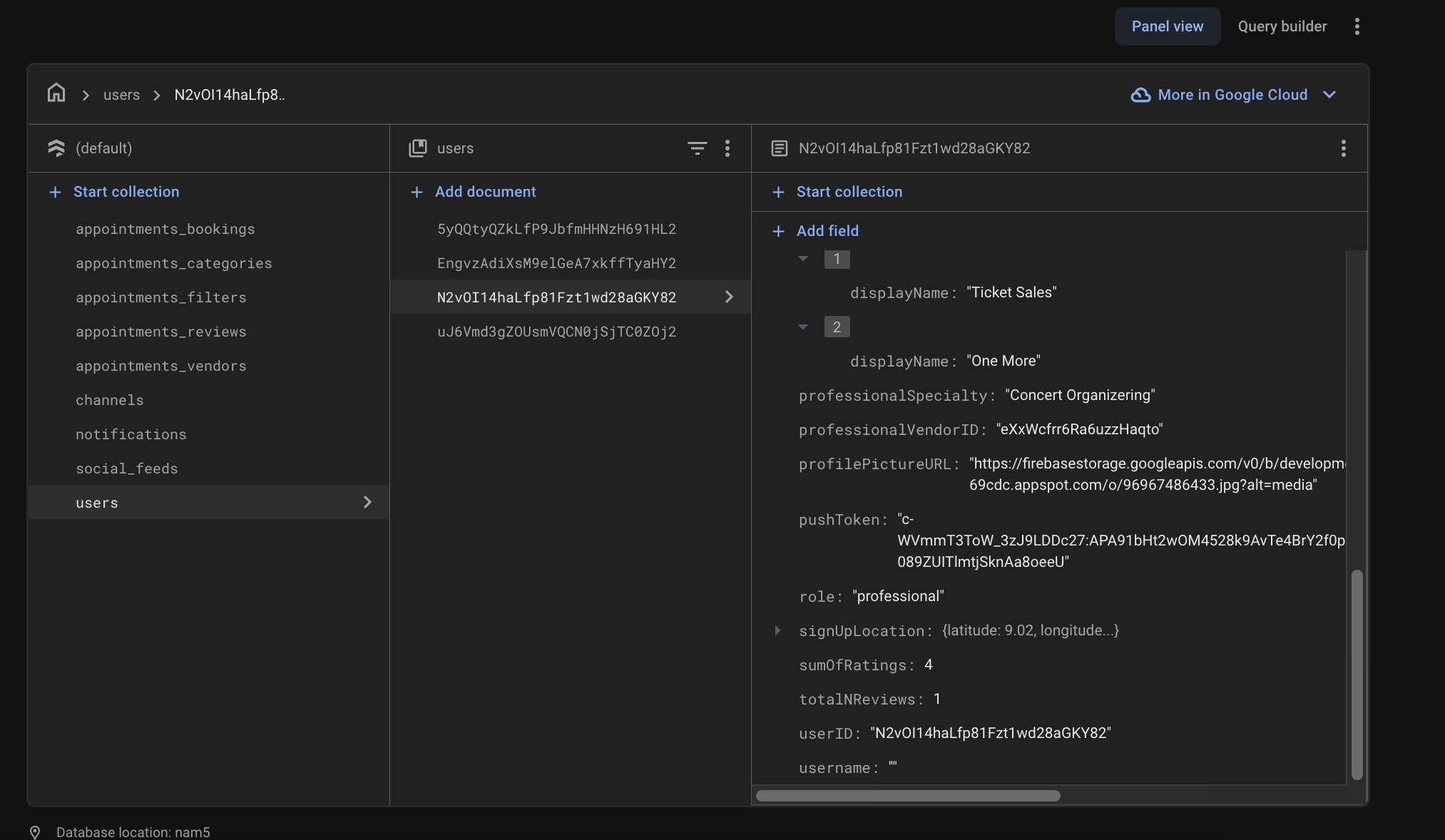Open document panel three-dot menu
This screenshot has height=840, width=1445.
(x=1343, y=148)
